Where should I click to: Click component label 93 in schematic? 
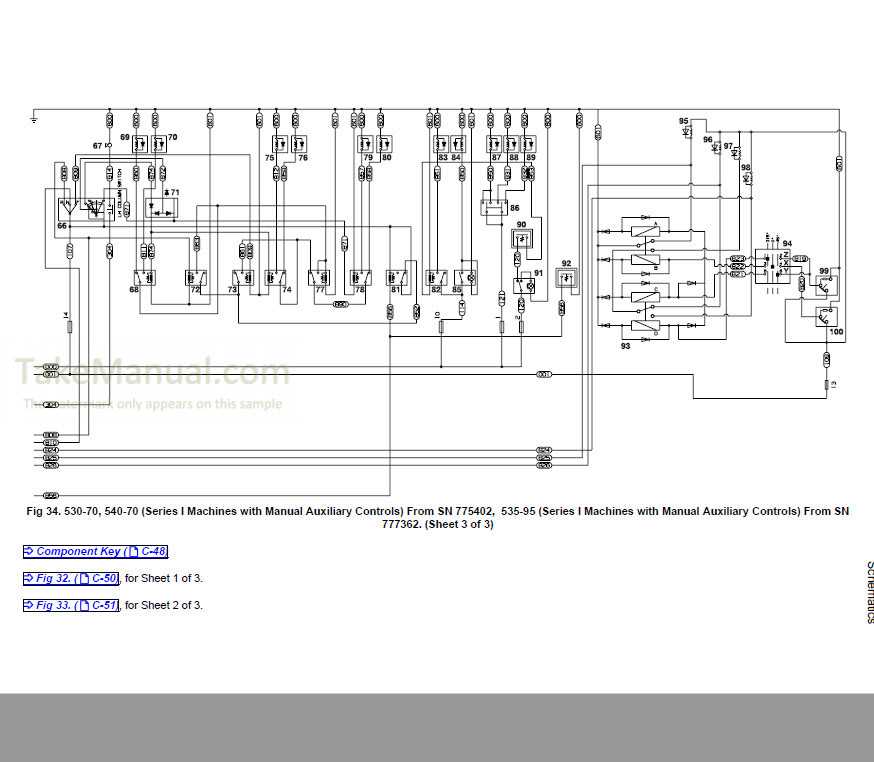[625, 346]
